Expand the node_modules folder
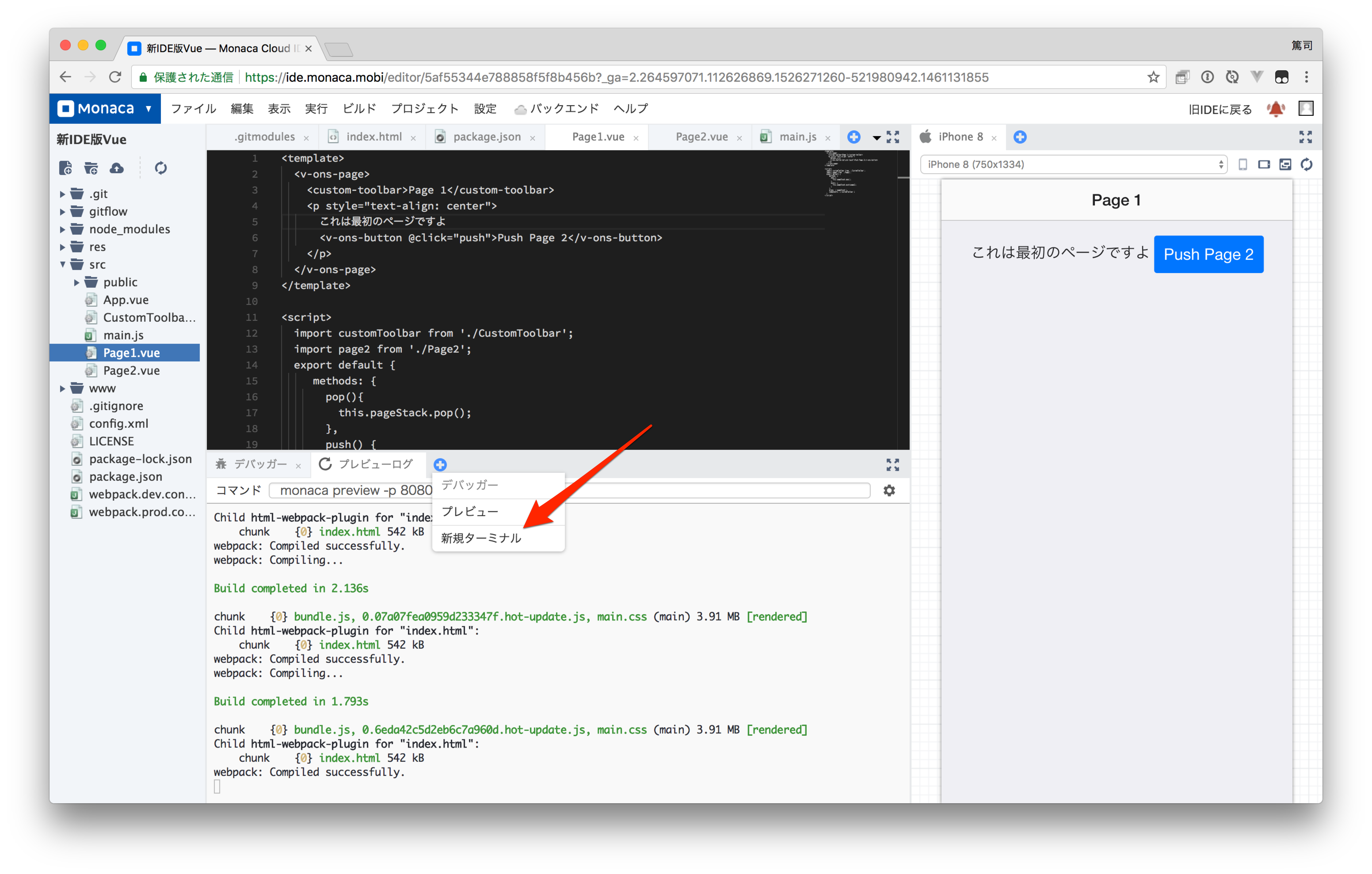 pos(62,230)
